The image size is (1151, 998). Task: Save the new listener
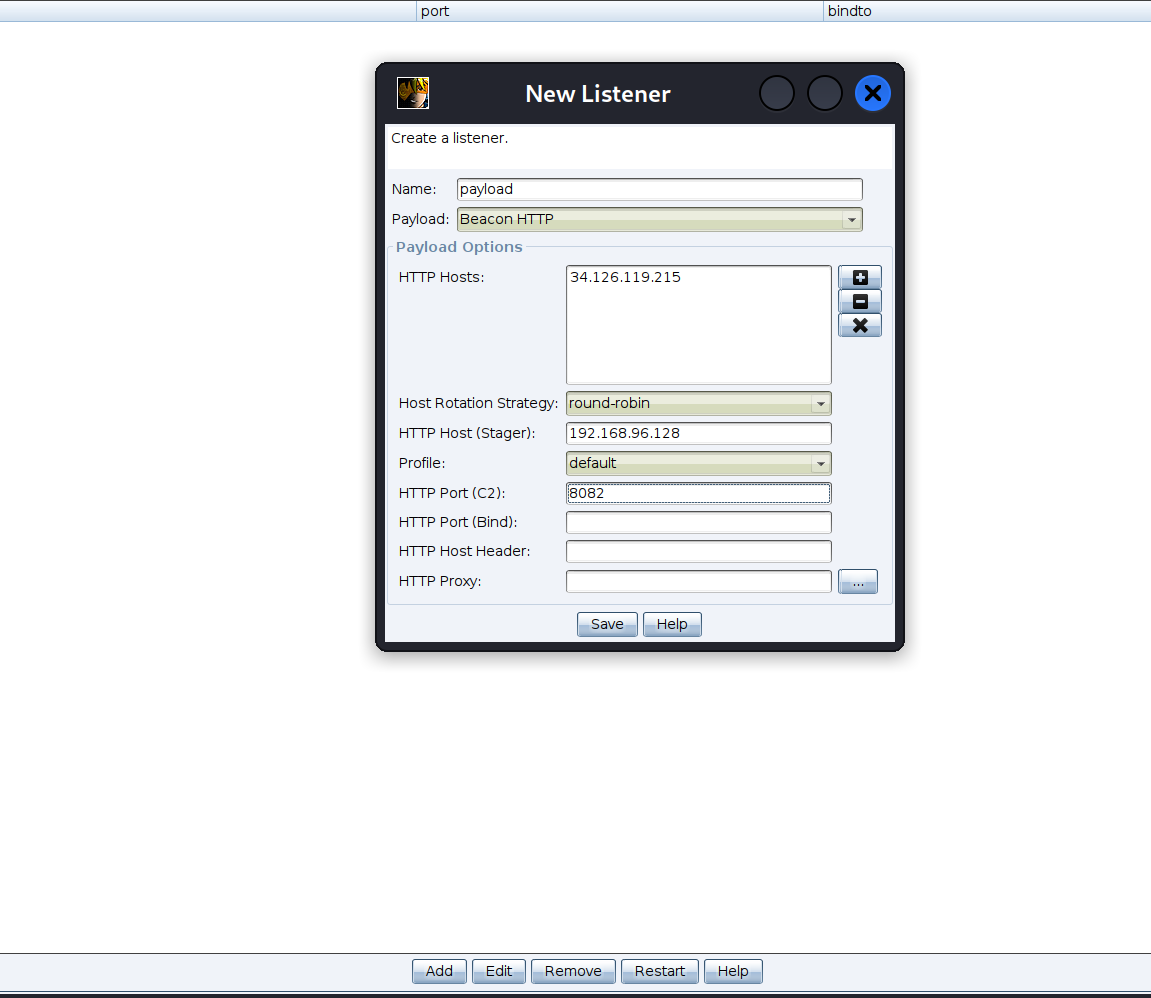point(607,624)
